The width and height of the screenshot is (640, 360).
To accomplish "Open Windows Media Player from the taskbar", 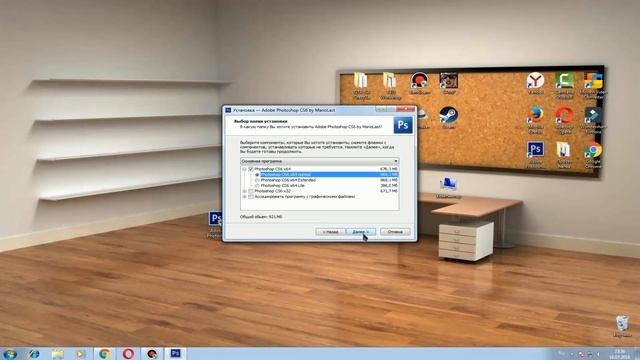I will [x=80, y=353].
